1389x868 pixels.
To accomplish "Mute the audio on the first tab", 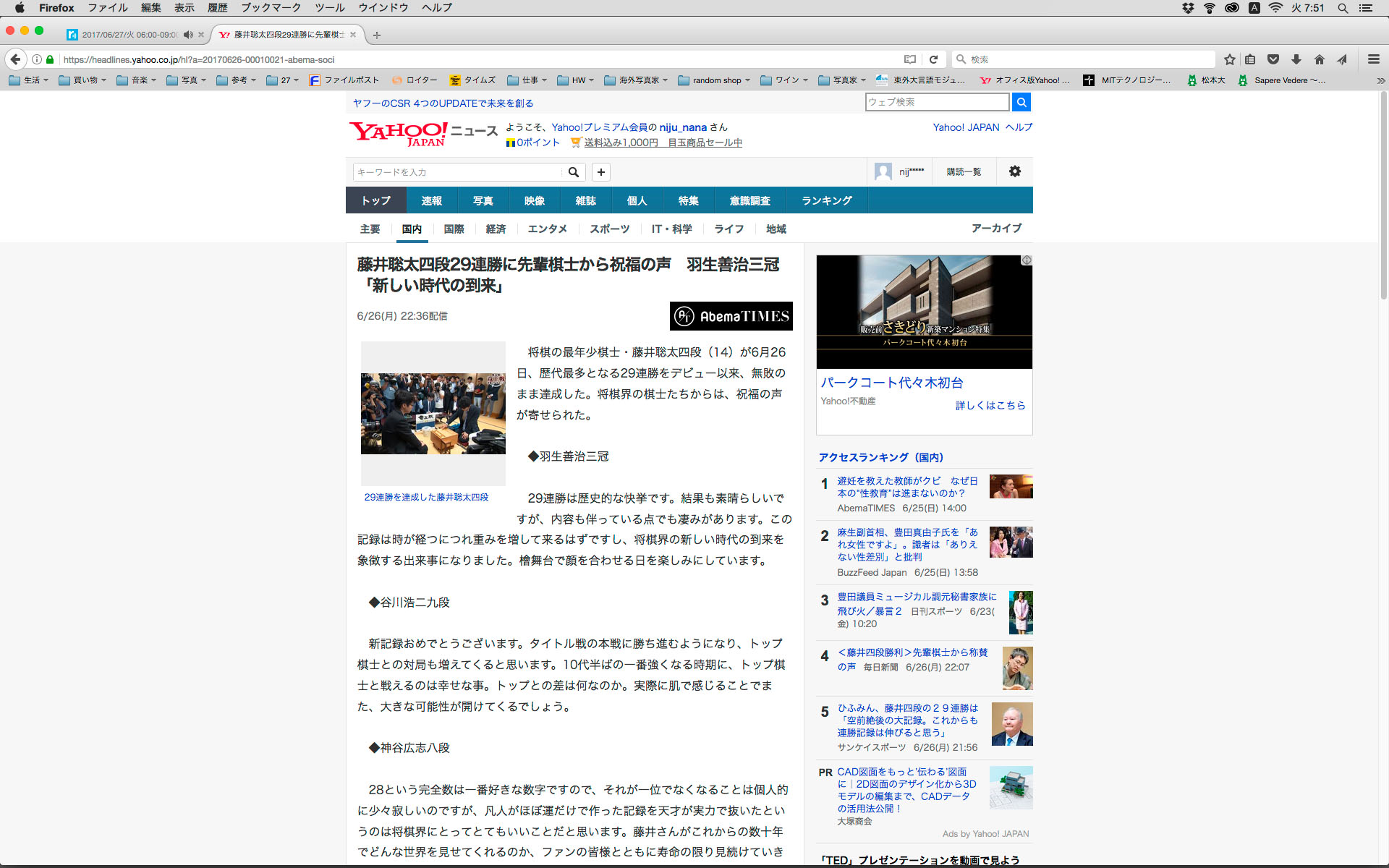I will point(188,35).
